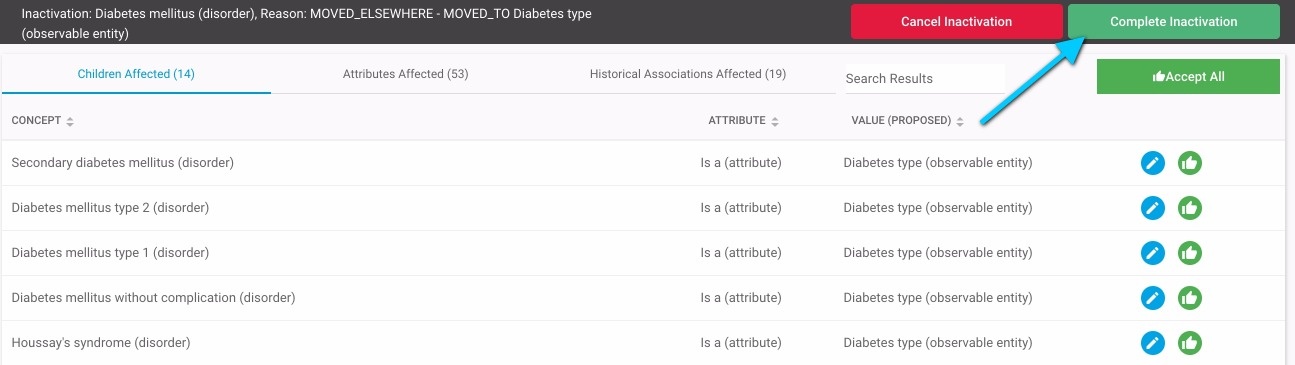Sort by the Attribute column

tap(744, 121)
